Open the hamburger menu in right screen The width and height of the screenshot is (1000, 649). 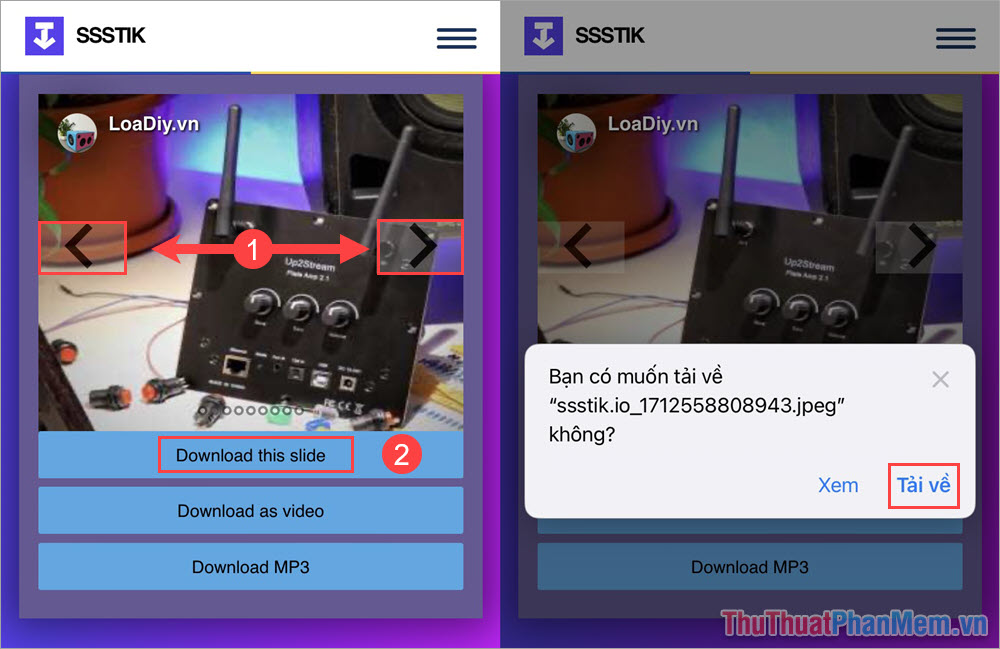(955, 38)
